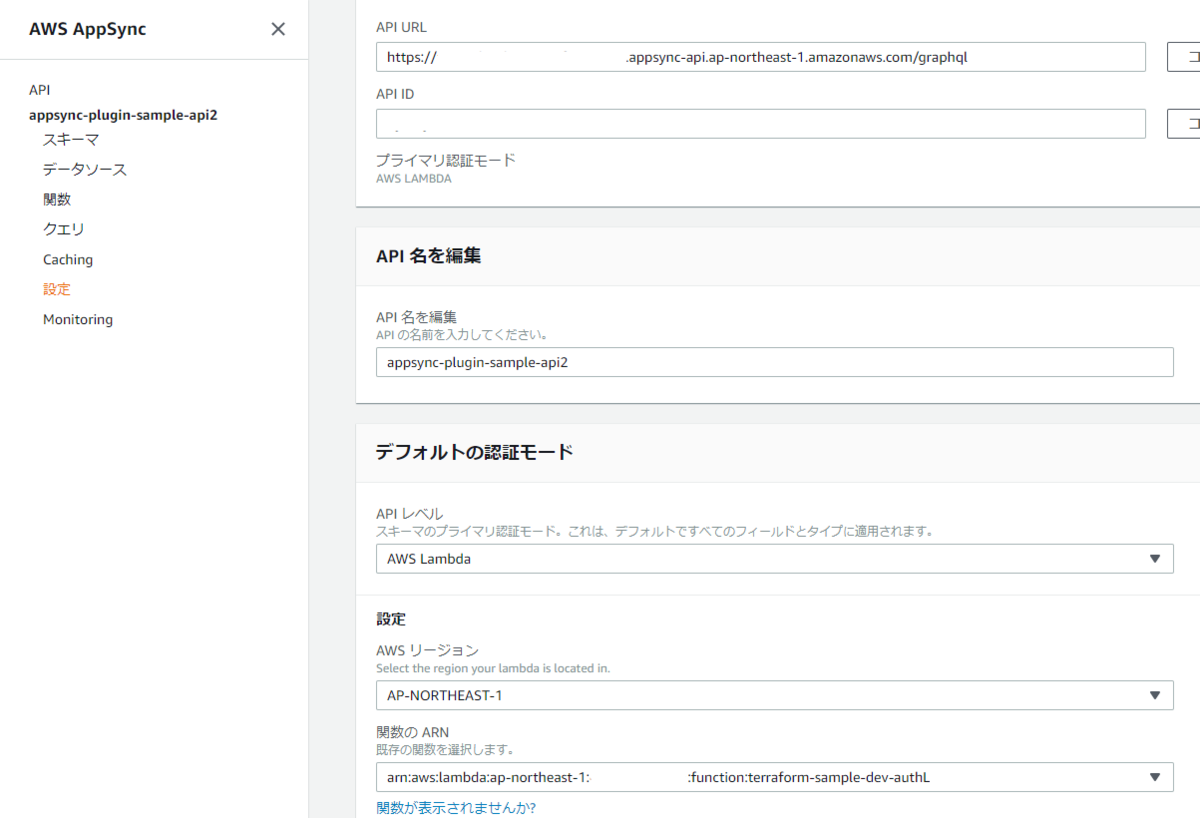Open the AWS リージョン dropdown
The height and width of the screenshot is (818, 1200).
1155,695
